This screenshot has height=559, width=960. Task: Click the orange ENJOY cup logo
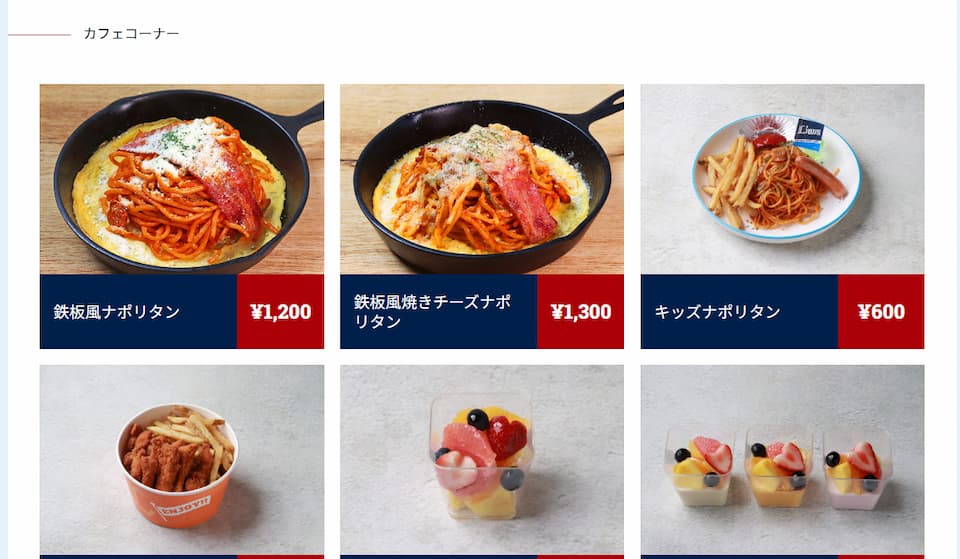click(x=181, y=506)
